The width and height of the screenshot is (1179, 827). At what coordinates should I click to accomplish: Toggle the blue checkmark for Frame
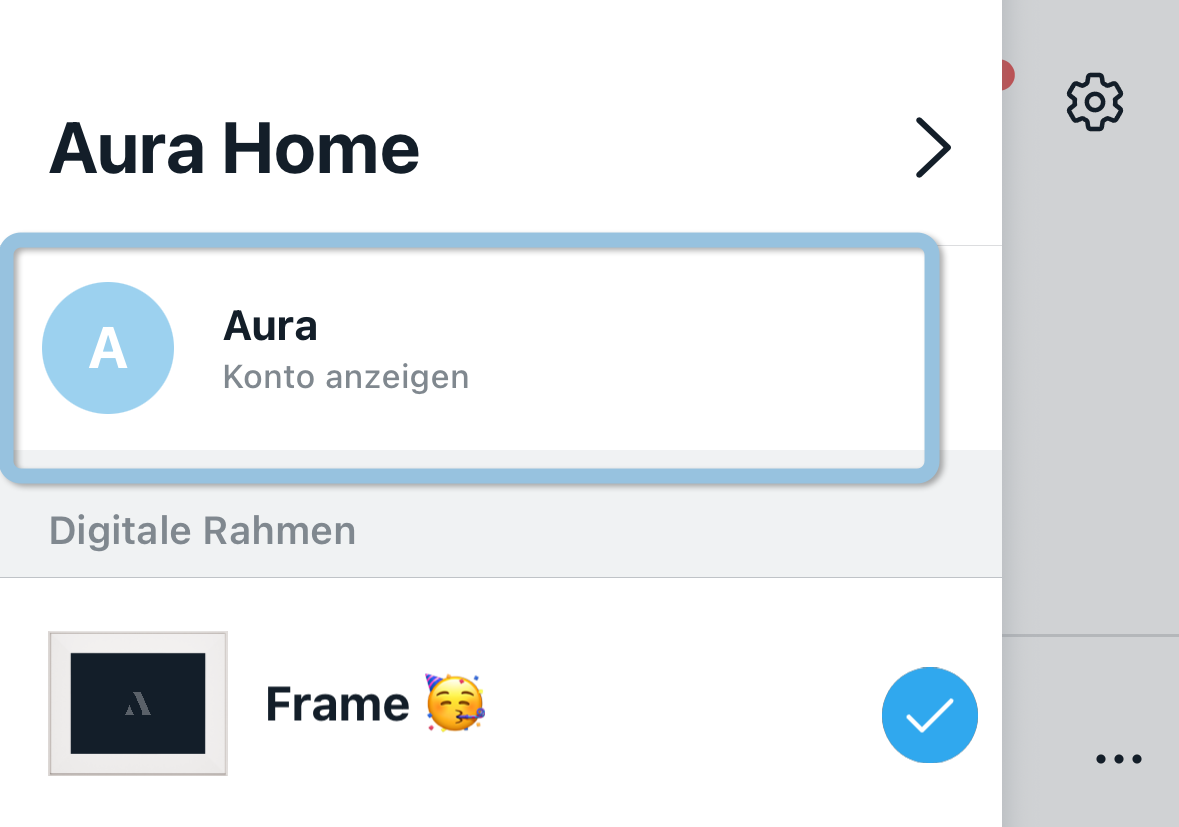click(929, 714)
